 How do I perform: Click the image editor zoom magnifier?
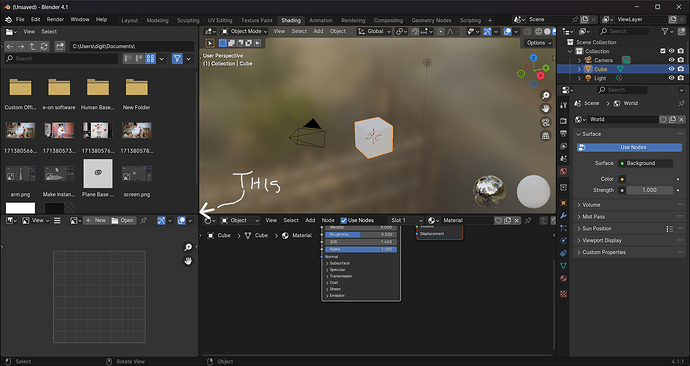pos(188,247)
